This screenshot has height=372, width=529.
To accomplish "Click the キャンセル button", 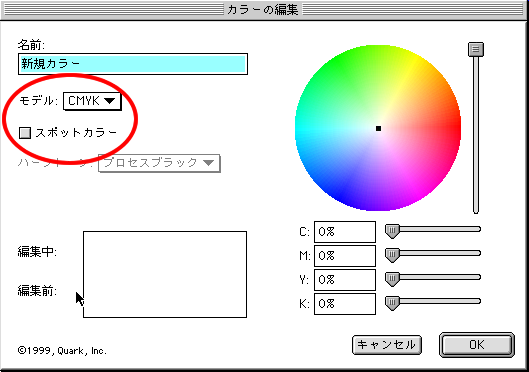I will coord(387,345).
